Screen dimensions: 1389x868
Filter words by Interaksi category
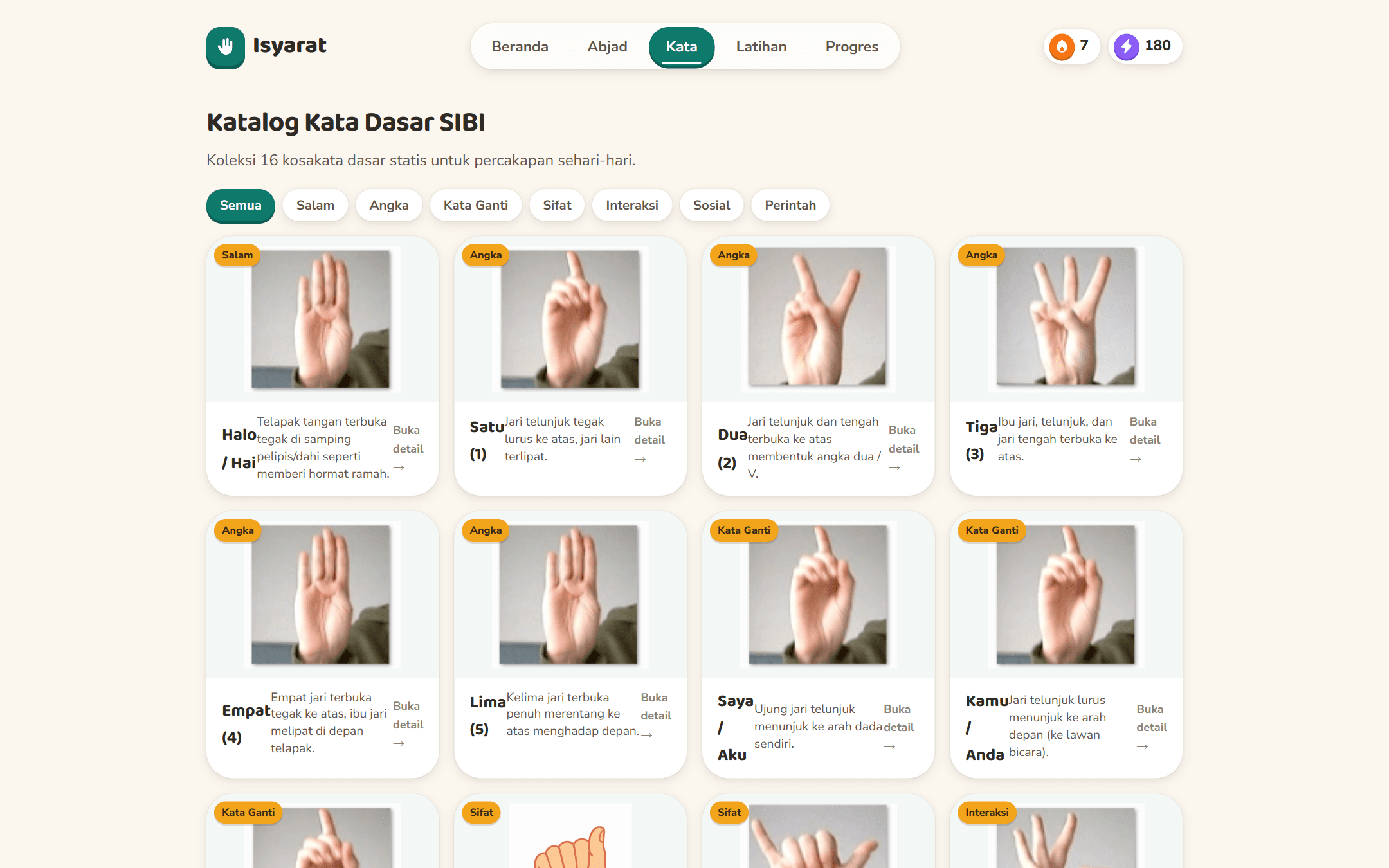click(x=632, y=205)
